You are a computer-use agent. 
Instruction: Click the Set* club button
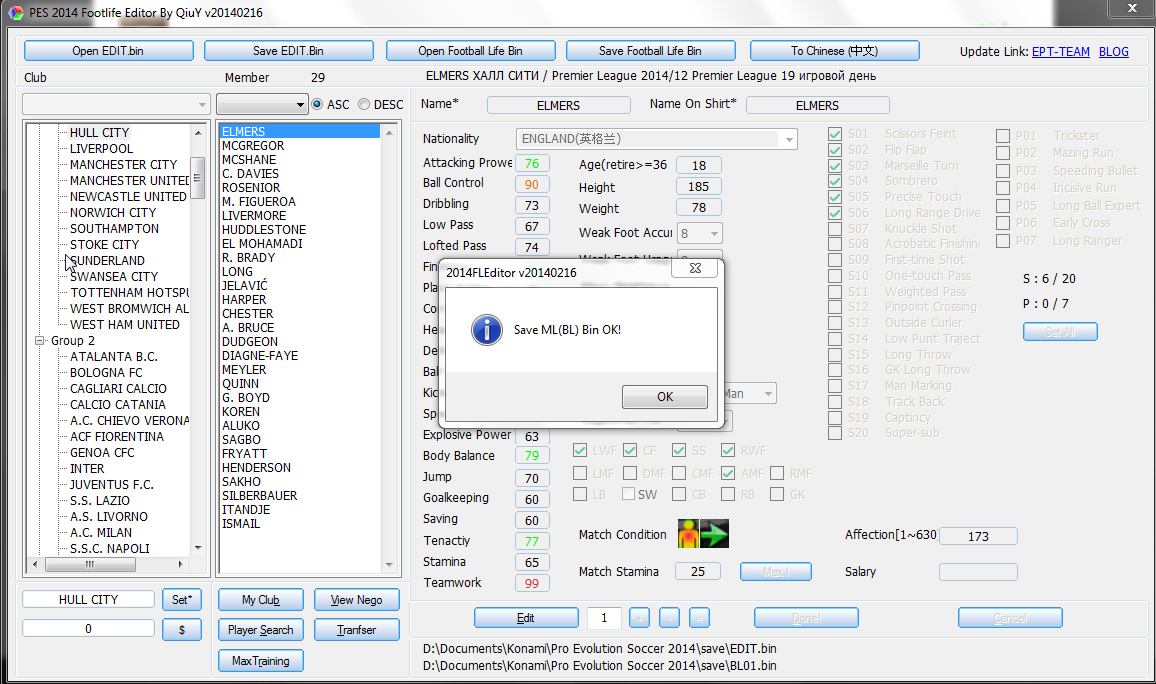(181, 600)
